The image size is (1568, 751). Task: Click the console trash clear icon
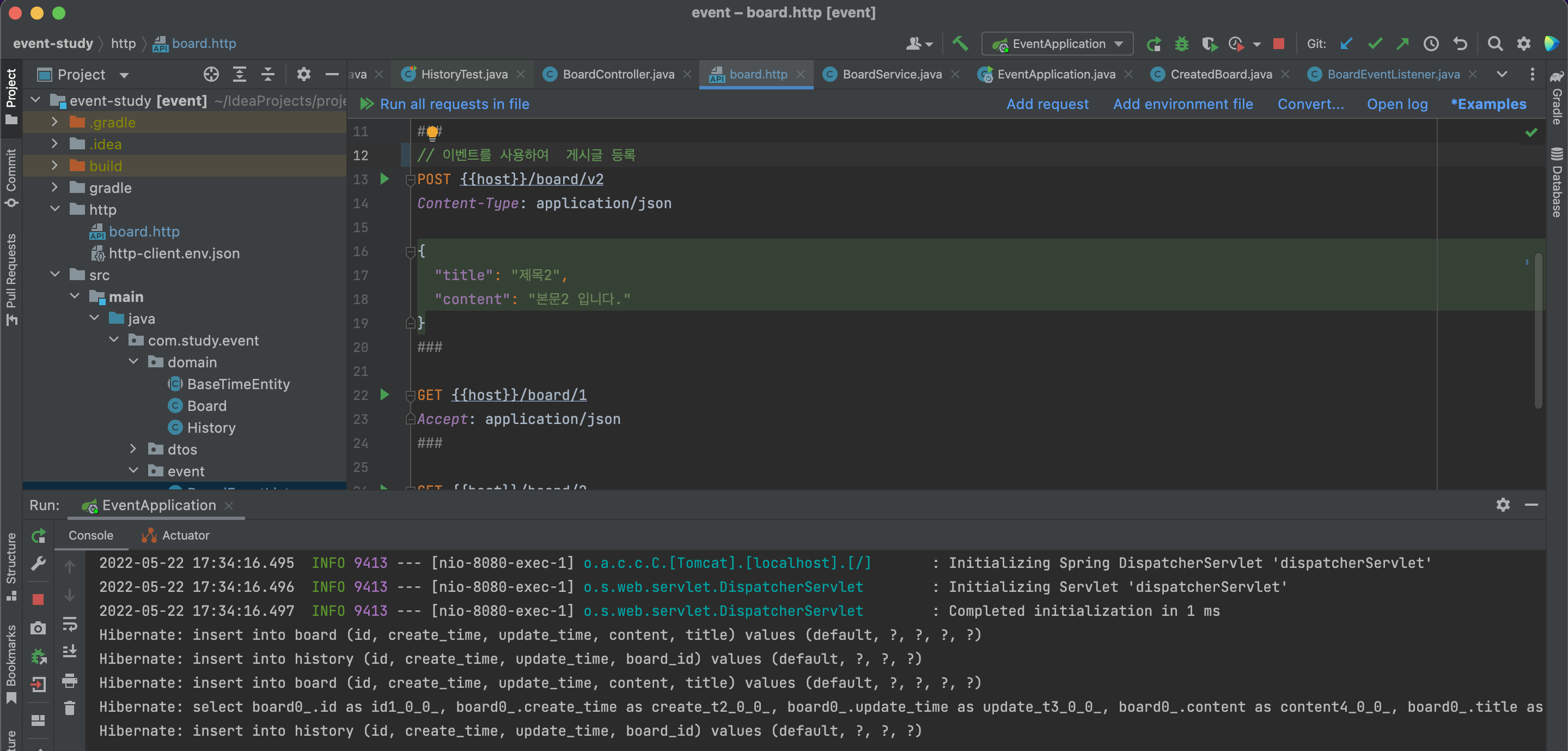click(x=70, y=708)
